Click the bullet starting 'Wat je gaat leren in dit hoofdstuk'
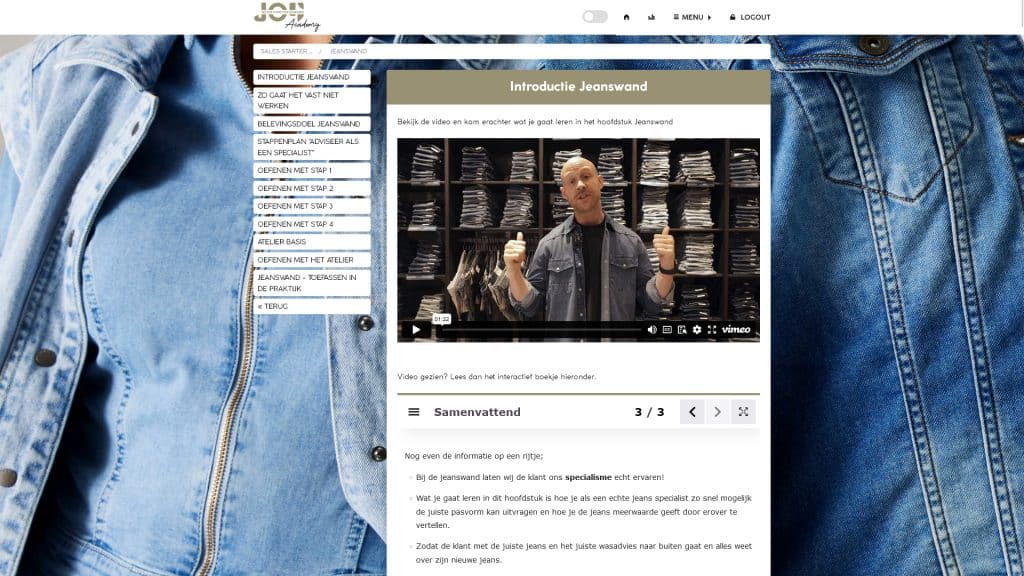The height and width of the screenshot is (576, 1024). (584, 511)
